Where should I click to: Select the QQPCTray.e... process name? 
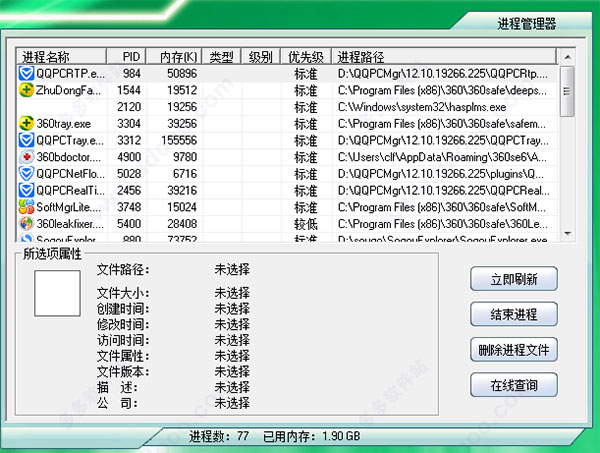[70, 140]
